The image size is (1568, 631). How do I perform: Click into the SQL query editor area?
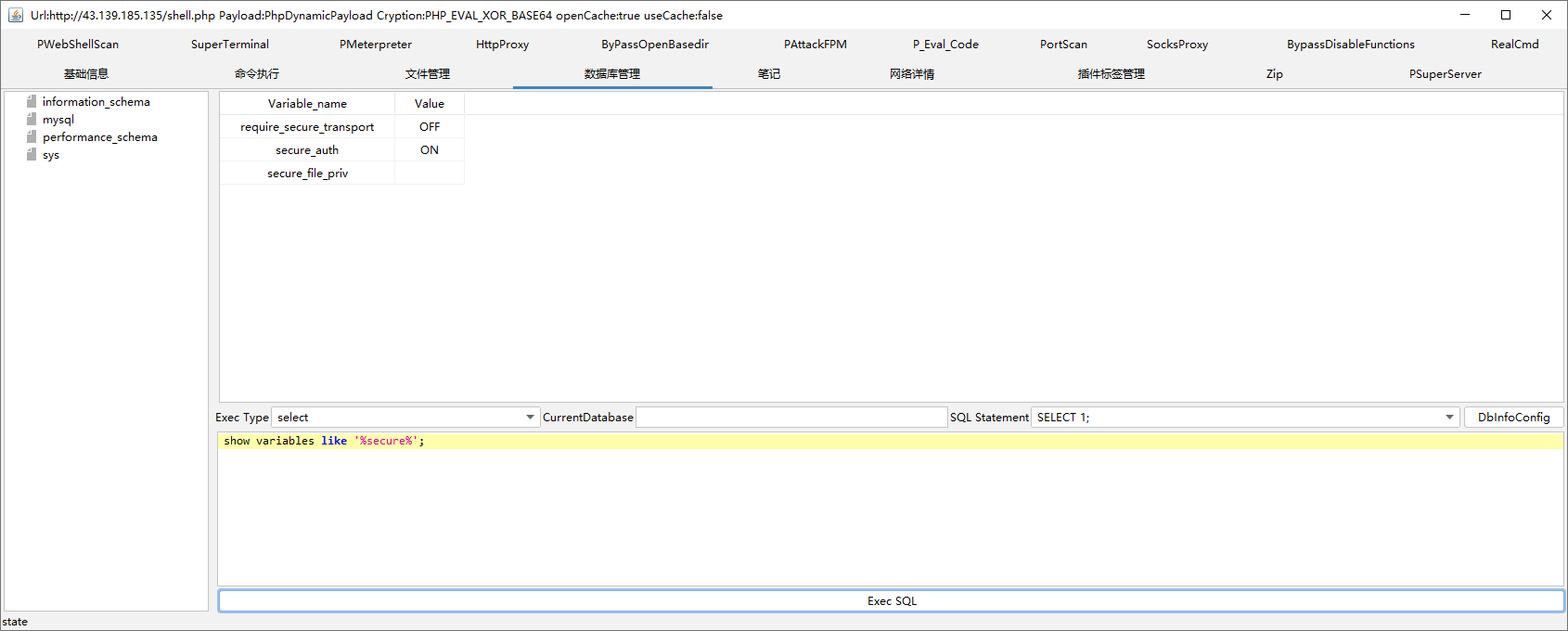[x=891, y=510]
